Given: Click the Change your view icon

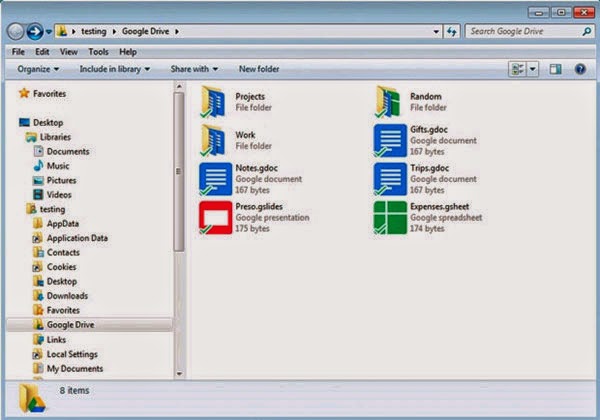Looking at the screenshot, I should pos(517,69).
